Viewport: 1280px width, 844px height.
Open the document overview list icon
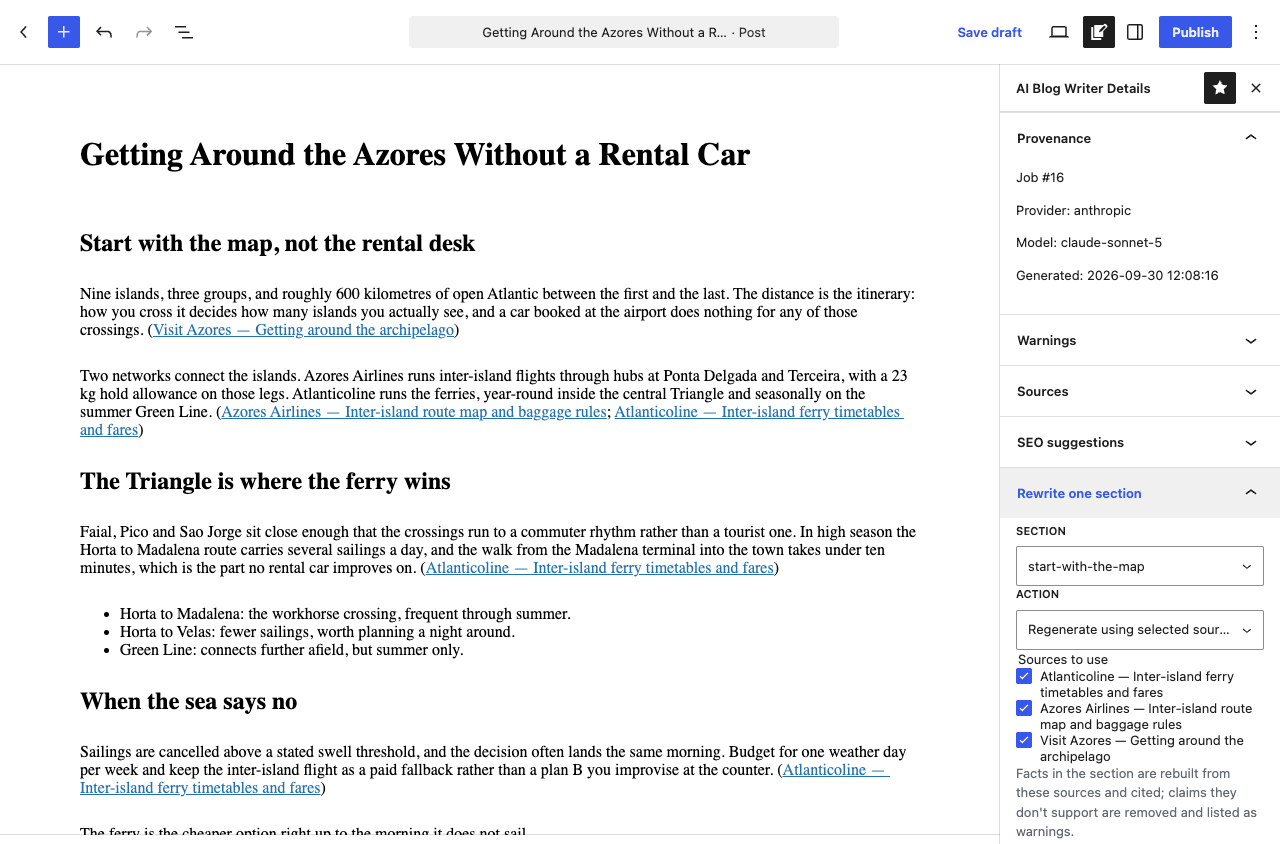point(184,32)
